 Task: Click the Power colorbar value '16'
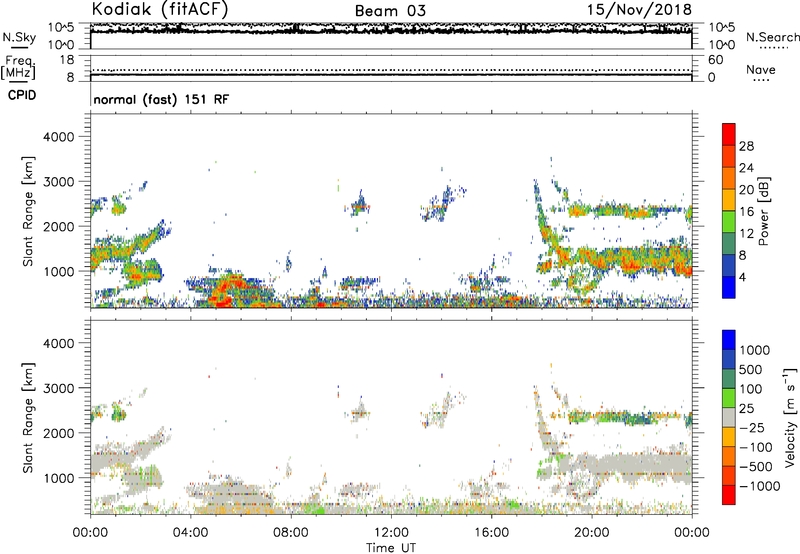746,212
